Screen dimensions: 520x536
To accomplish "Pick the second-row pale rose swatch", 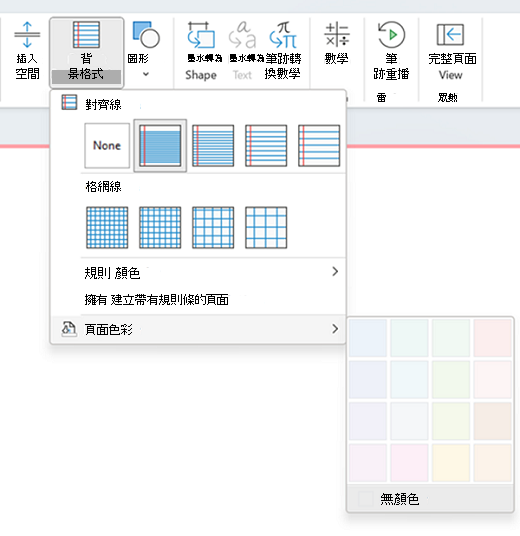I will click(492, 379).
